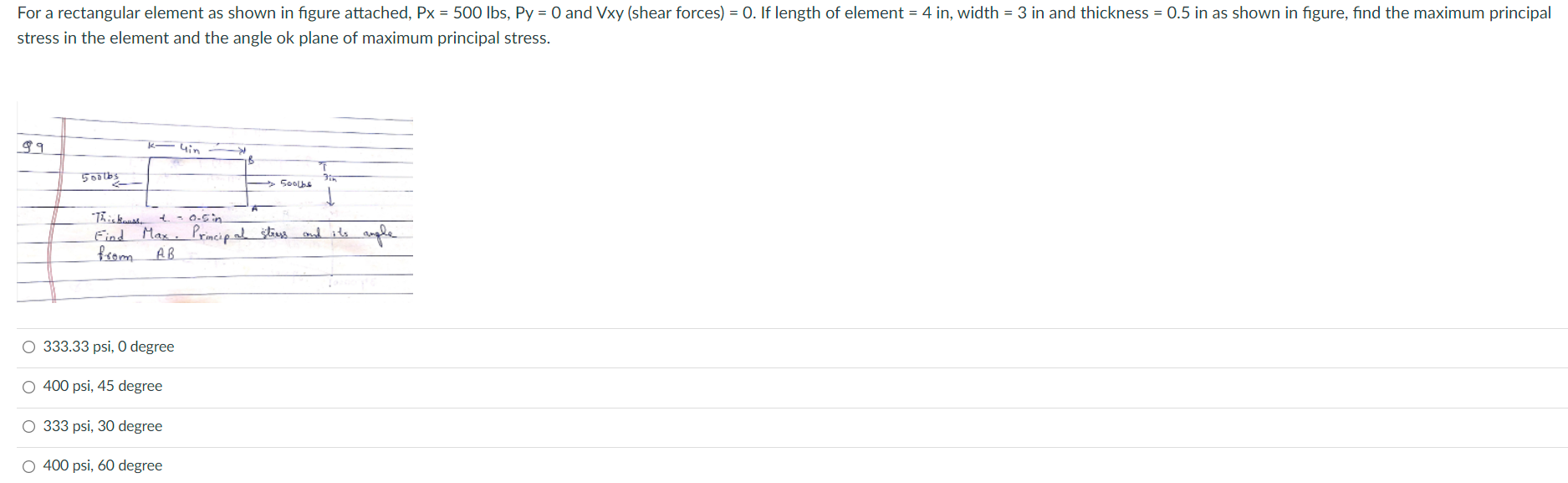The height and width of the screenshot is (483, 1568).
Task: Select the radio button for 333.33 psi, 0 degree
Action: tap(28, 346)
